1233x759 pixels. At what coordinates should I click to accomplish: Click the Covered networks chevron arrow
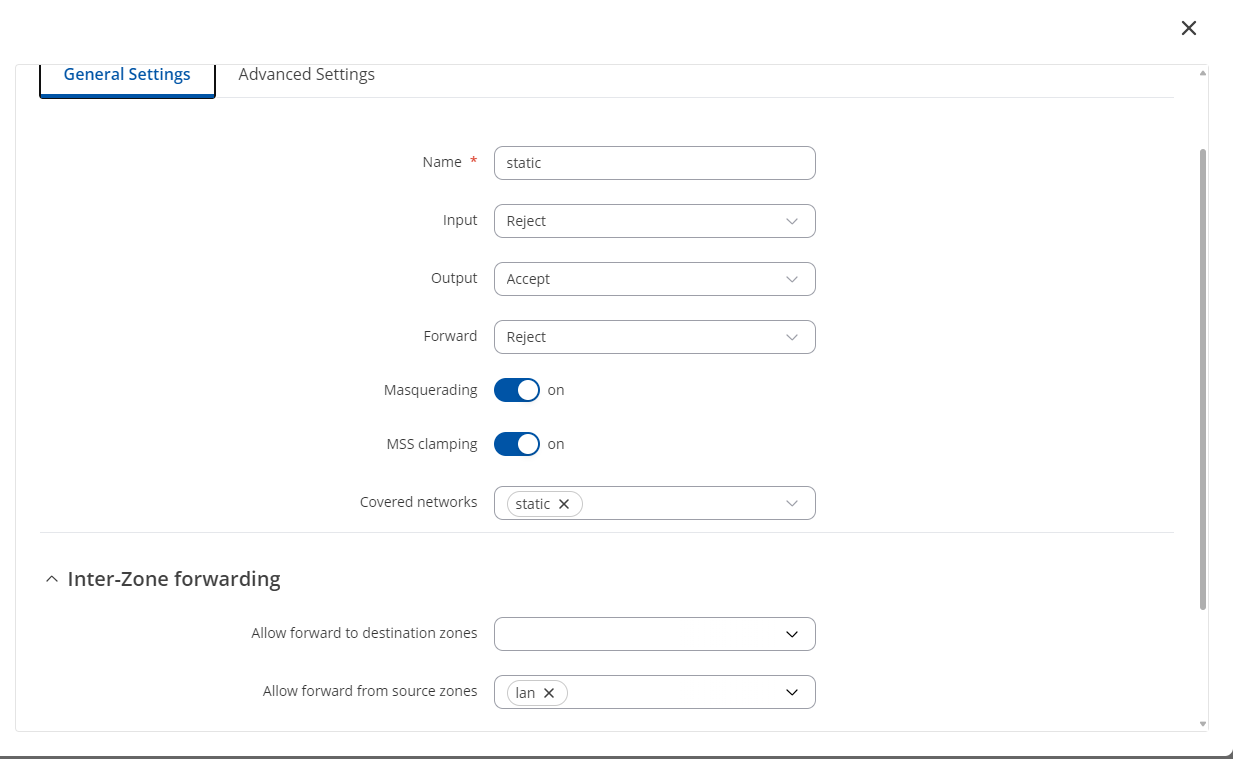(x=792, y=503)
